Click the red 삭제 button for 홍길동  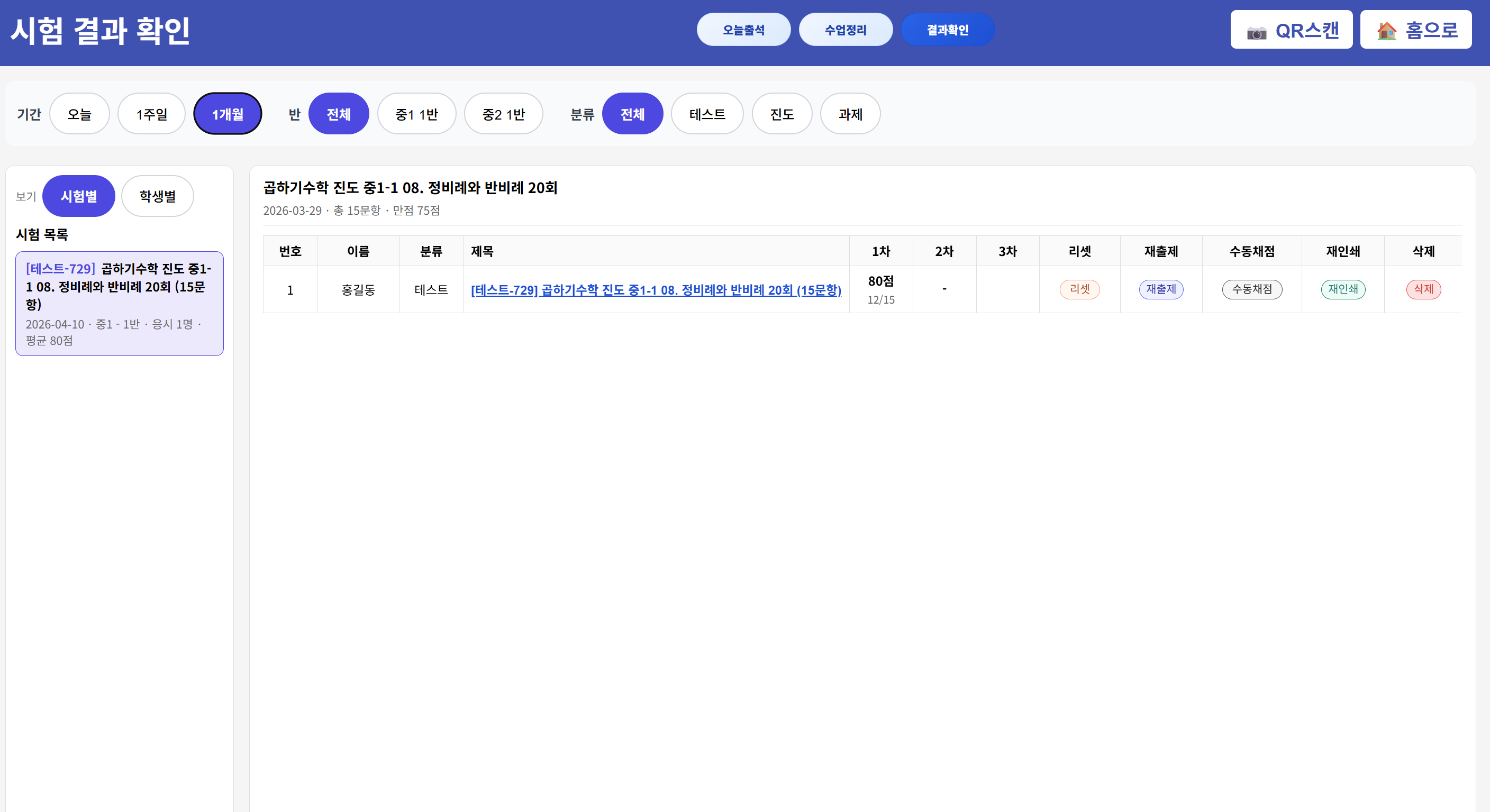point(1423,289)
